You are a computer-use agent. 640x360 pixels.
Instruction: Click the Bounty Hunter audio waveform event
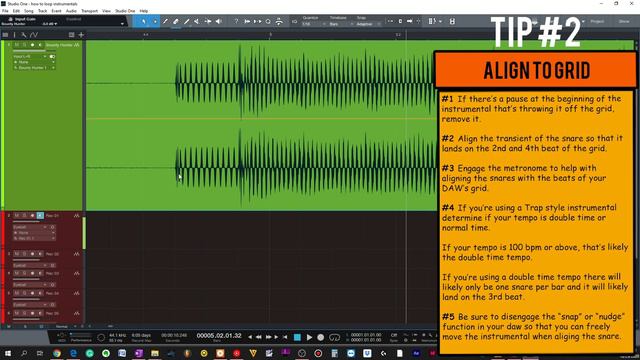pos(261,126)
